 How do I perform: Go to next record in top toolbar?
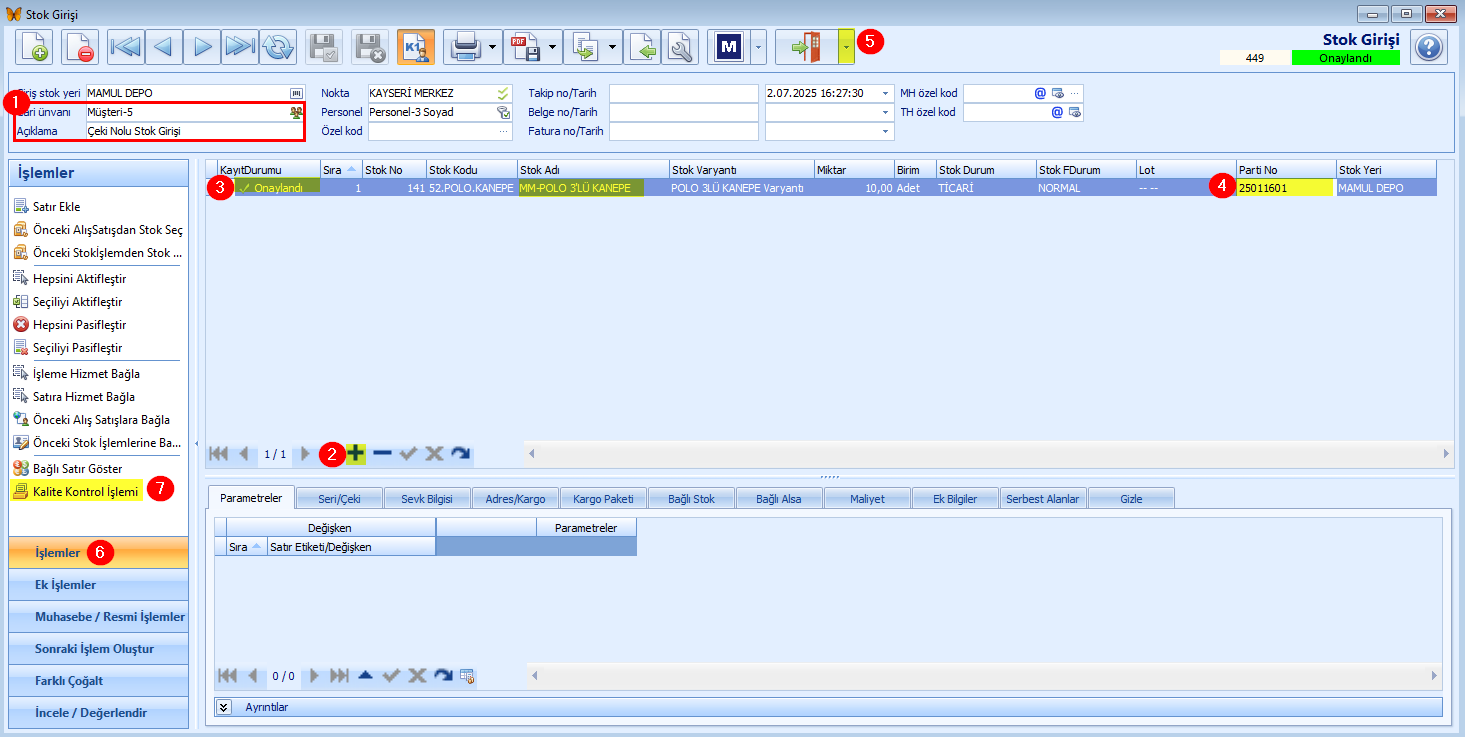pos(202,47)
